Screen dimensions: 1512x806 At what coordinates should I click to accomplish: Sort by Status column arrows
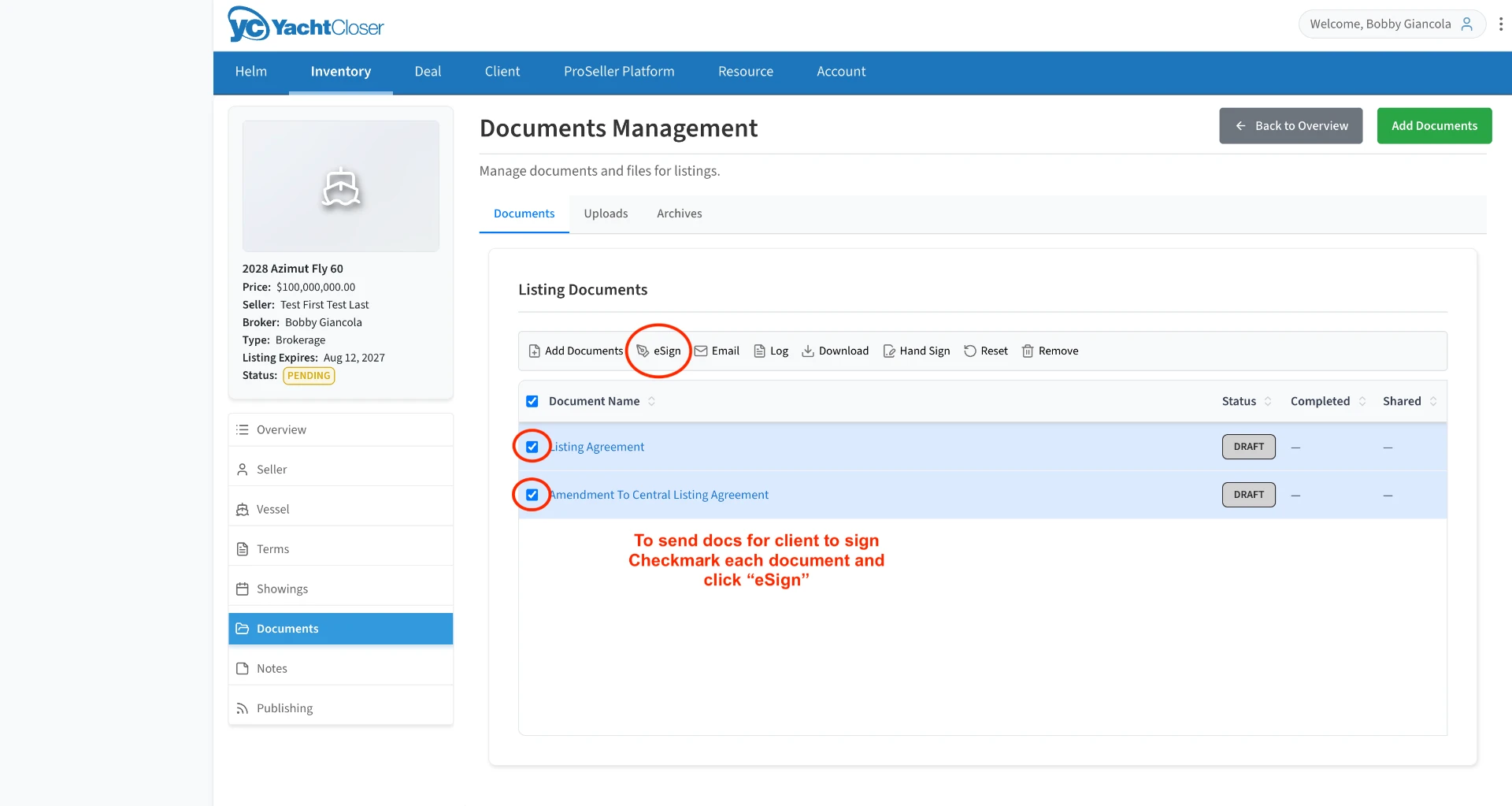tap(1268, 401)
